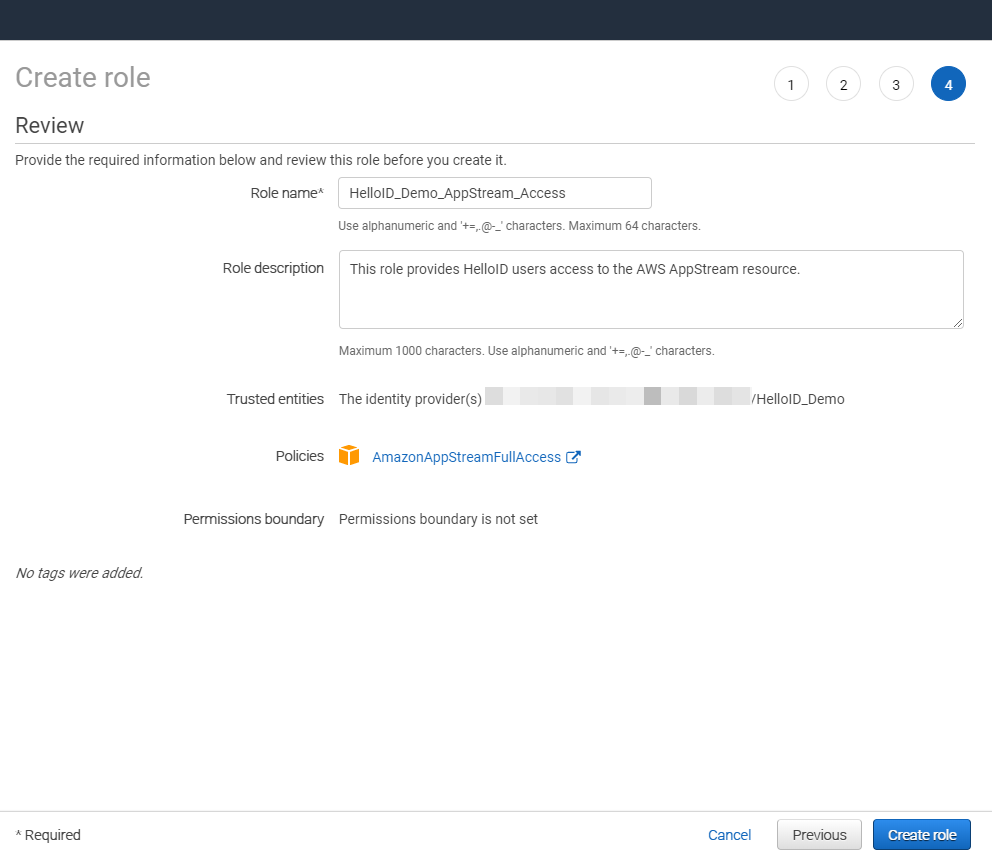
Task: Open the policy's external link icon
Action: tap(573, 457)
